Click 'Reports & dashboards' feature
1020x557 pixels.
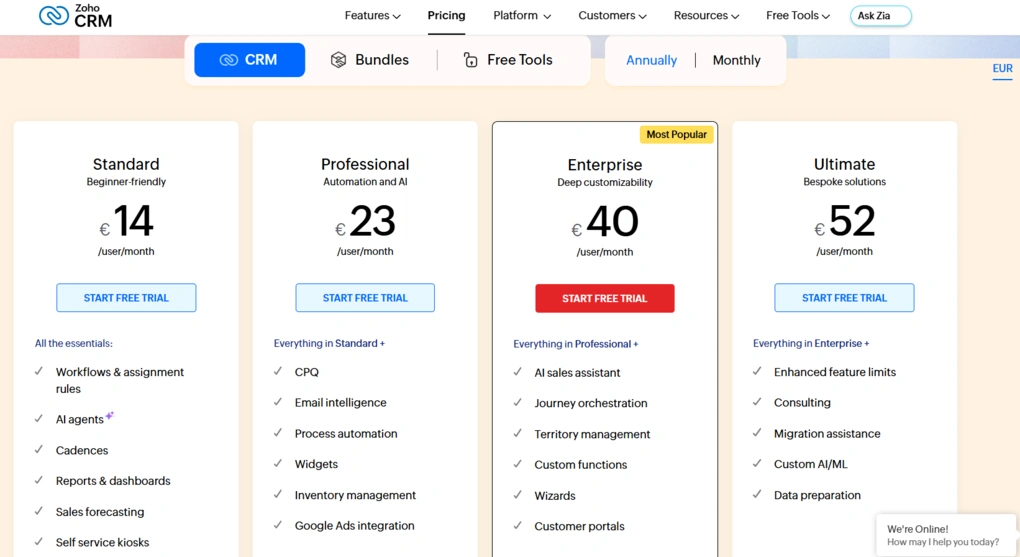pos(113,481)
